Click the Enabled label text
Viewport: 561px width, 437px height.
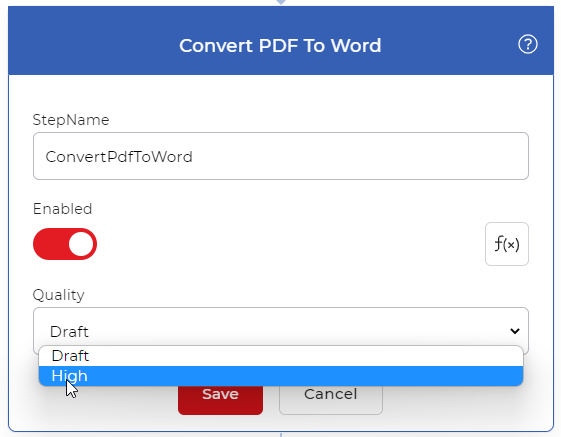click(x=63, y=209)
